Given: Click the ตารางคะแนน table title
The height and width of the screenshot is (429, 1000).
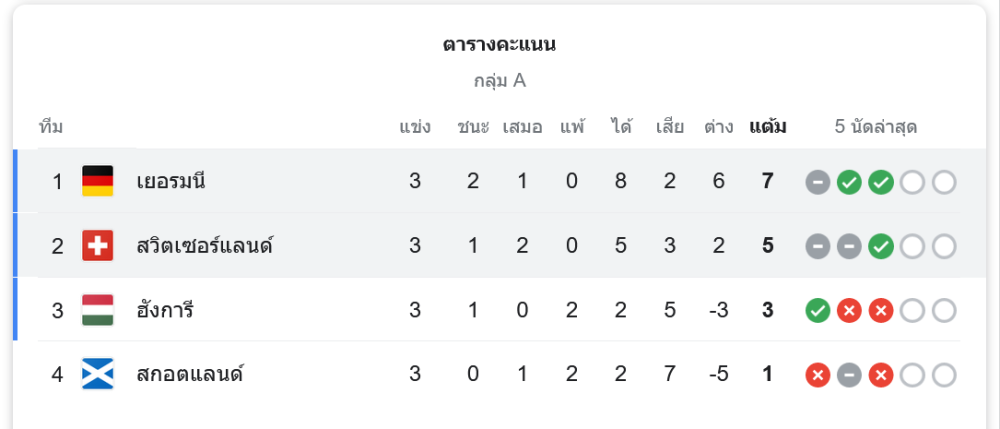Looking at the screenshot, I should coord(499,45).
